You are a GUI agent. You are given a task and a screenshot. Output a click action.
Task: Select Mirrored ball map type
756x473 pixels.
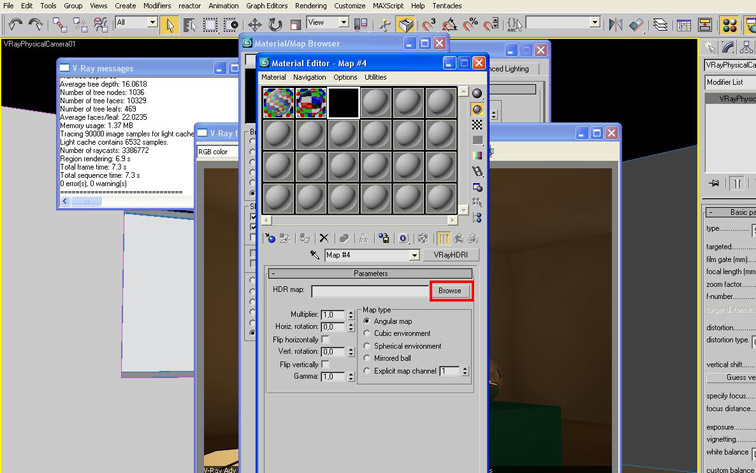pyautogui.click(x=367, y=358)
